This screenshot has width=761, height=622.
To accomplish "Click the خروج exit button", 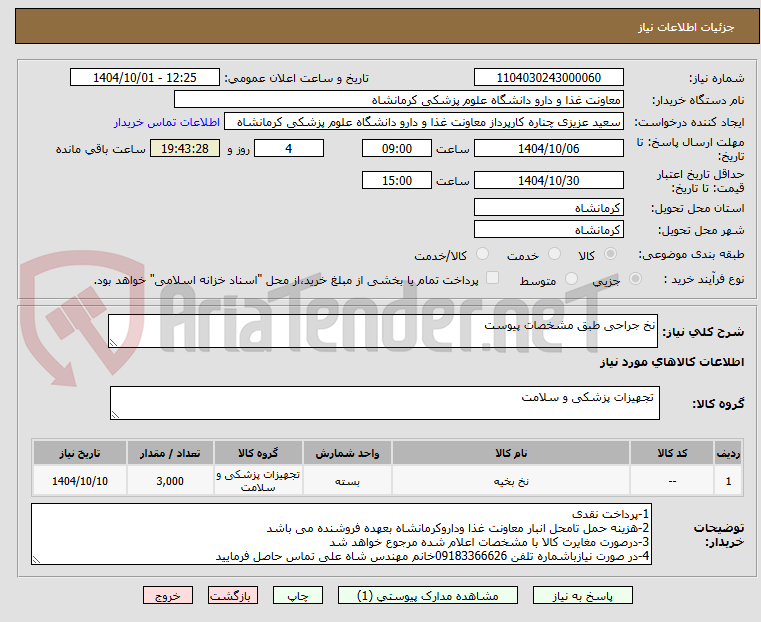I will click(x=168, y=595).
